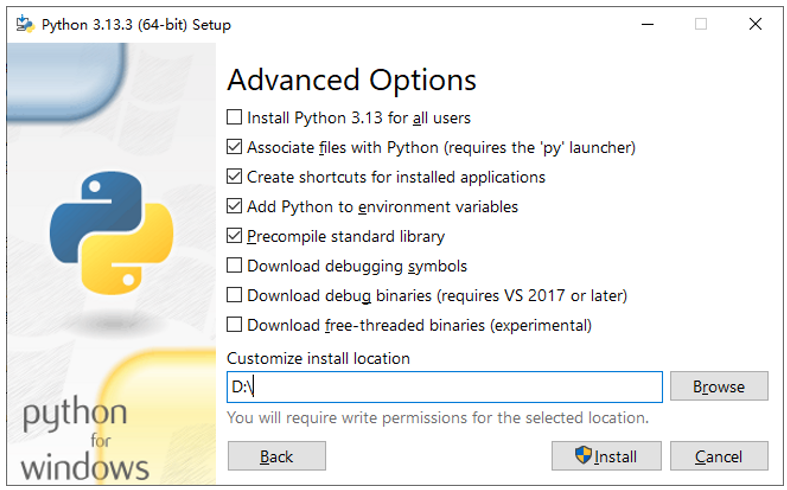Go Back to the previous setup page
This screenshot has width=787, height=490.
click(277, 456)
